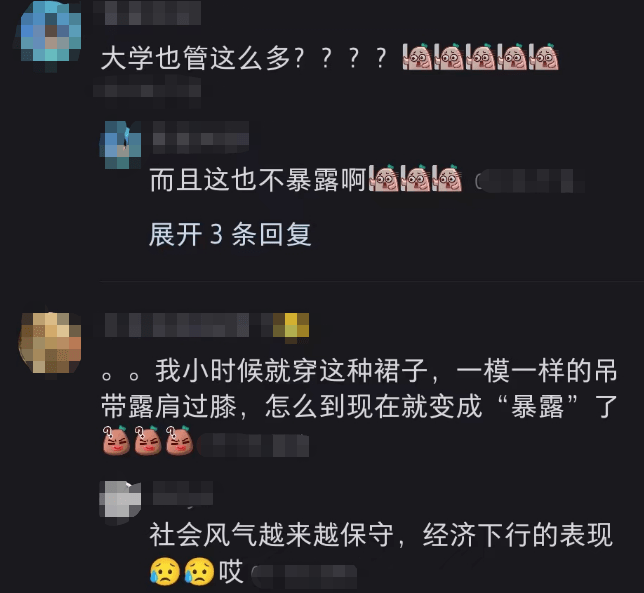Screen dimensions: 644x593
Task: Click the first shocked sticker emoji in top comment
Action: (x=417, y=57)
